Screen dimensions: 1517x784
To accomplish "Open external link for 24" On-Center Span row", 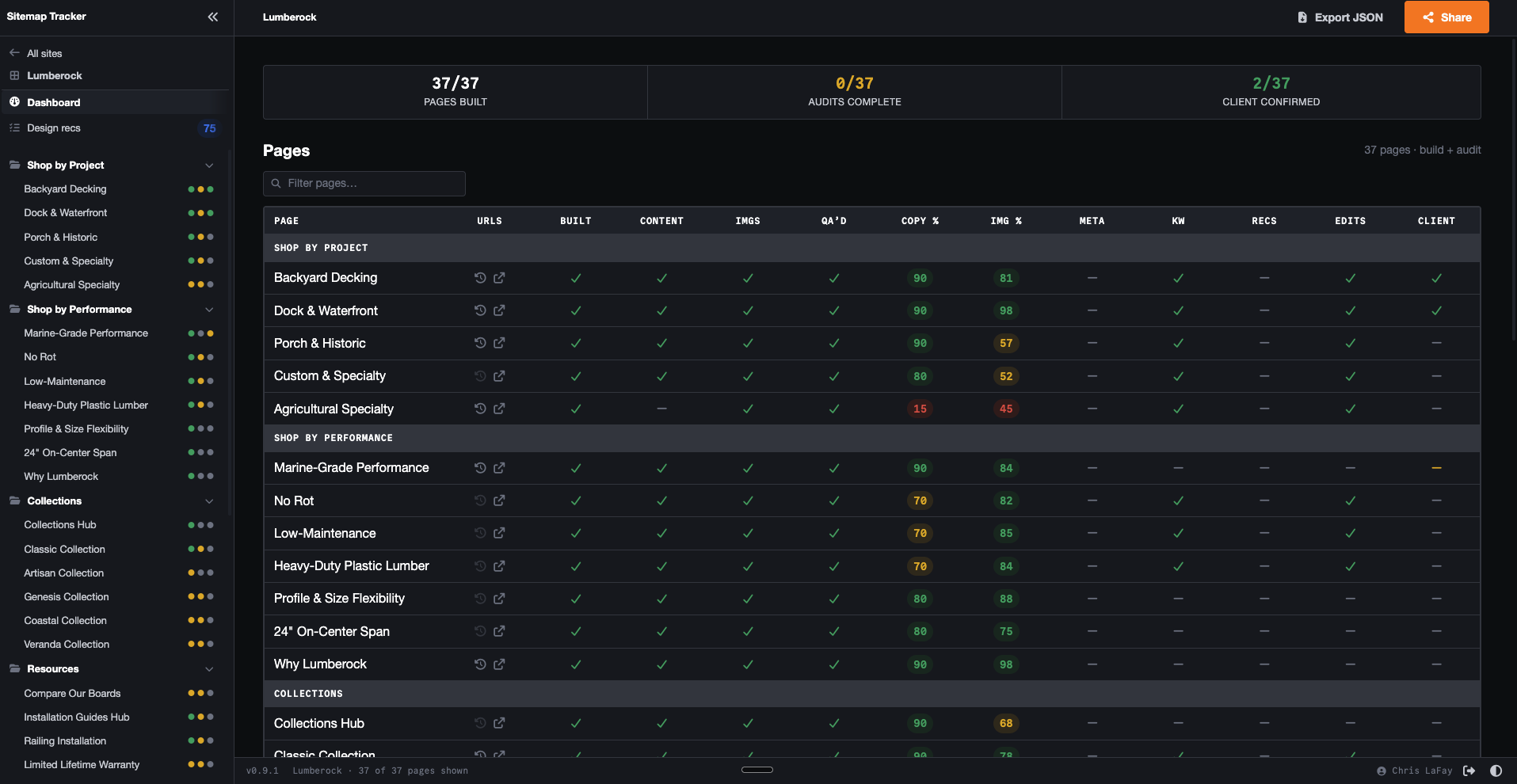I will pyautogui.click(x=499, y=631).
